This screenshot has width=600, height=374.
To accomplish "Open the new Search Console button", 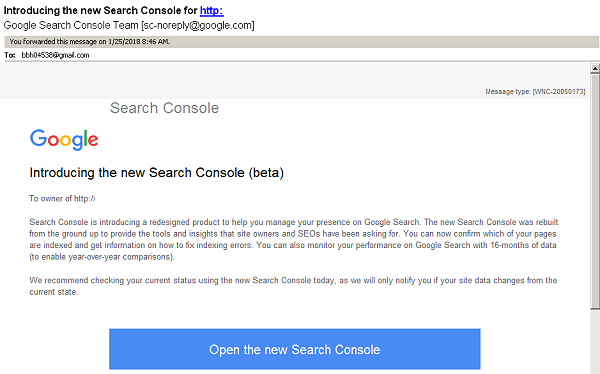I will pos(295,349).
